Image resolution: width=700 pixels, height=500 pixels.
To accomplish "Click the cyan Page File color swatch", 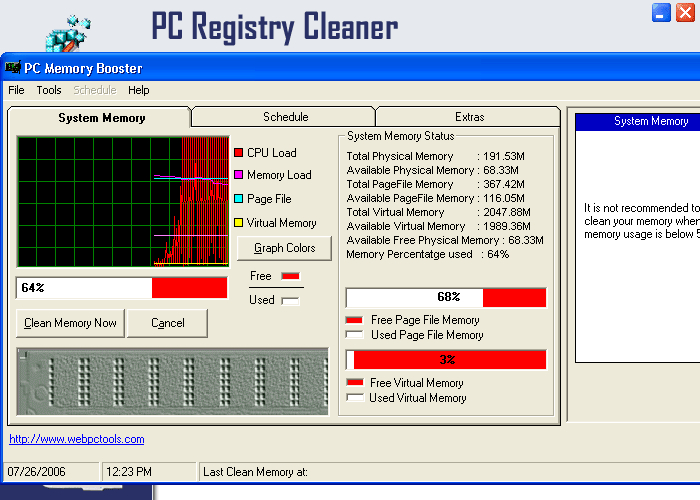I will [238, 199].
